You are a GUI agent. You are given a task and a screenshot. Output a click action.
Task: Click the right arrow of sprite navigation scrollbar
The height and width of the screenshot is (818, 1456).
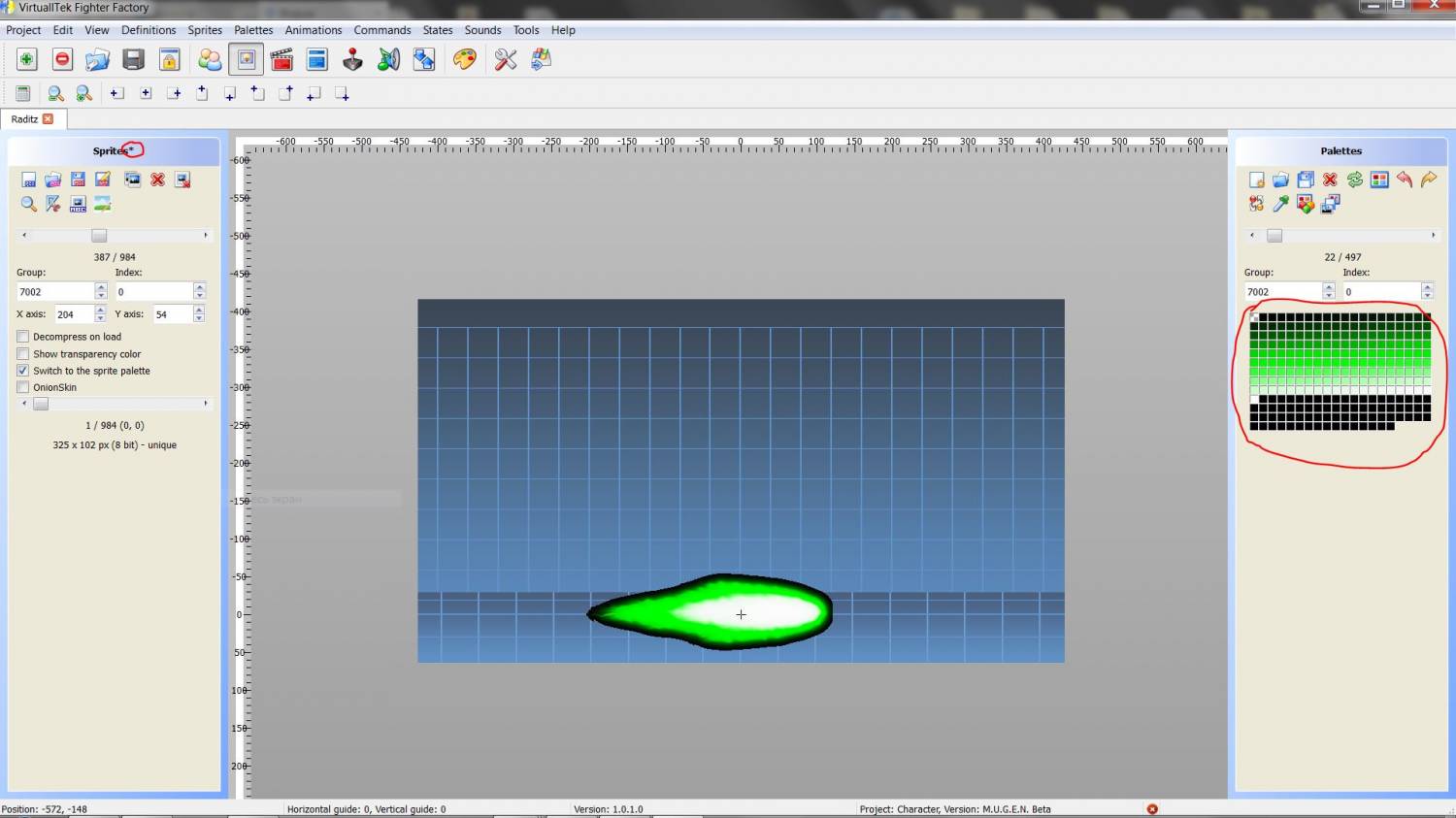point(205,236)
